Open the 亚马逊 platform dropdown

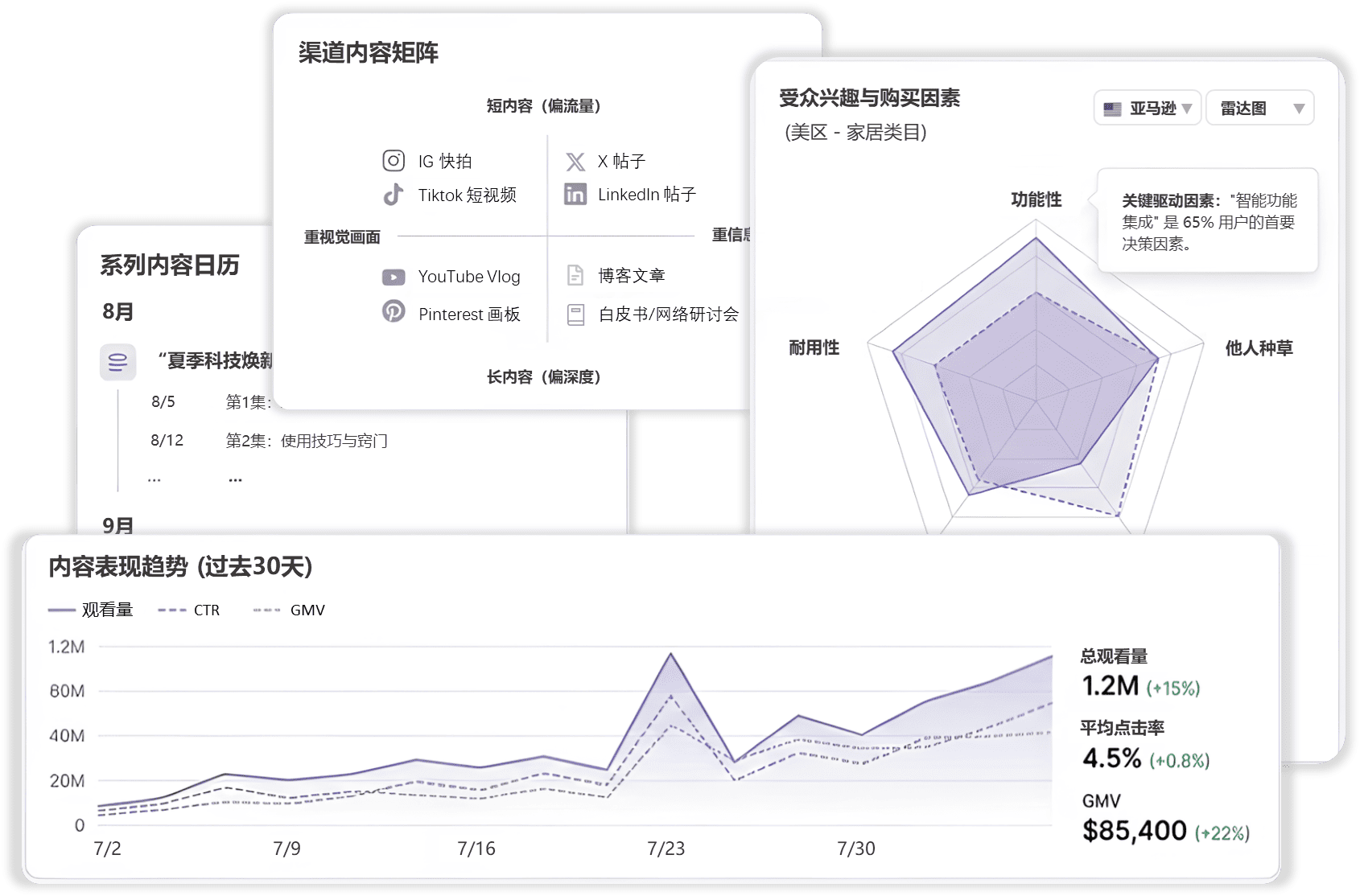(x=1147, y=107)
